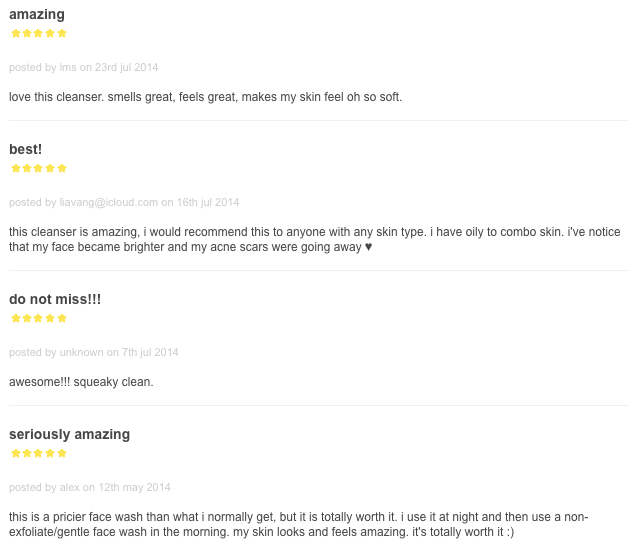The image size is (644, 547).
Task: Click the star rating under "best!" review
Action: click(39, 168)
